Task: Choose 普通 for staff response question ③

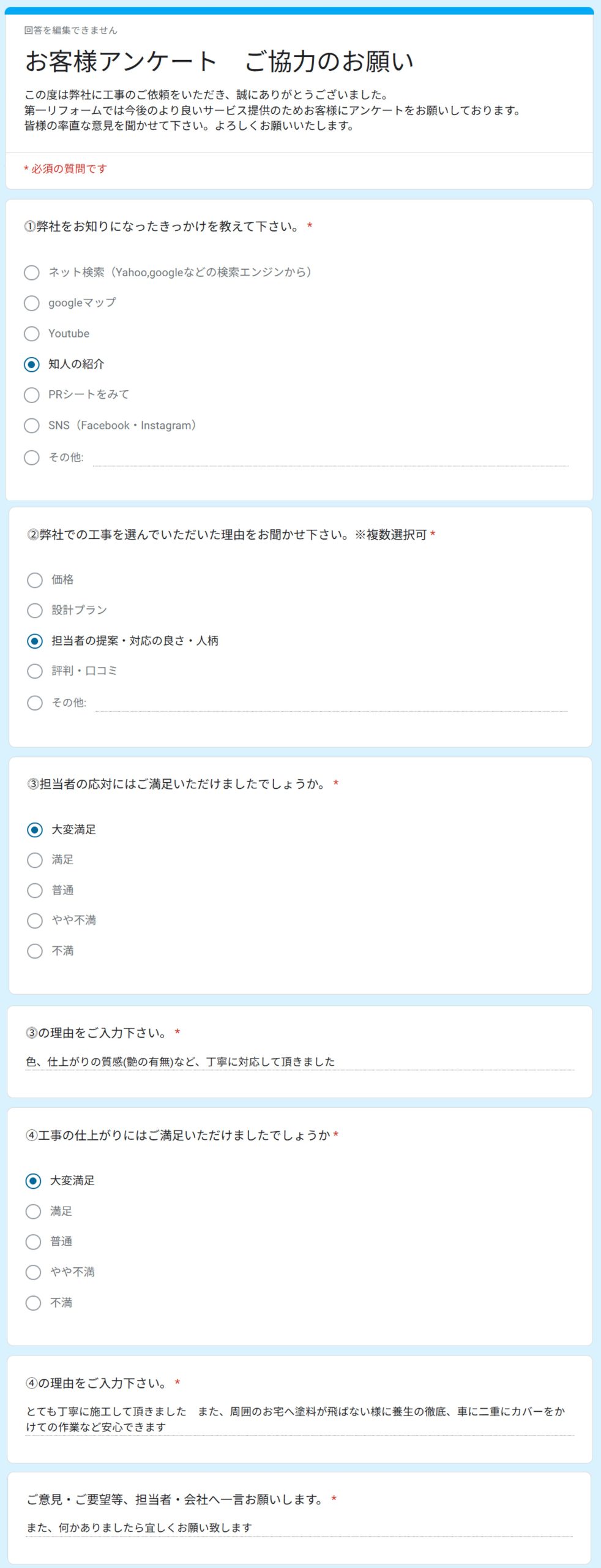Action: click(35, 891)
